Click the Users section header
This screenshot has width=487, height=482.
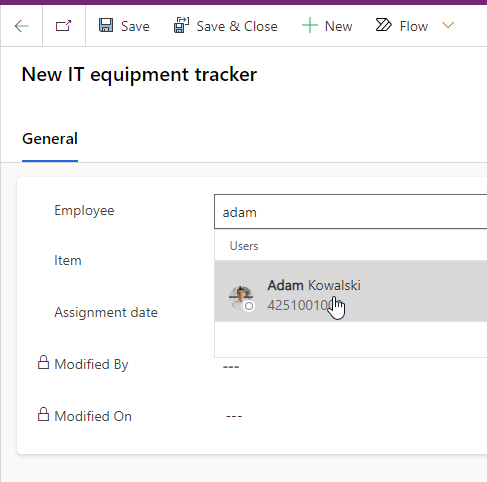pos(244,246)
